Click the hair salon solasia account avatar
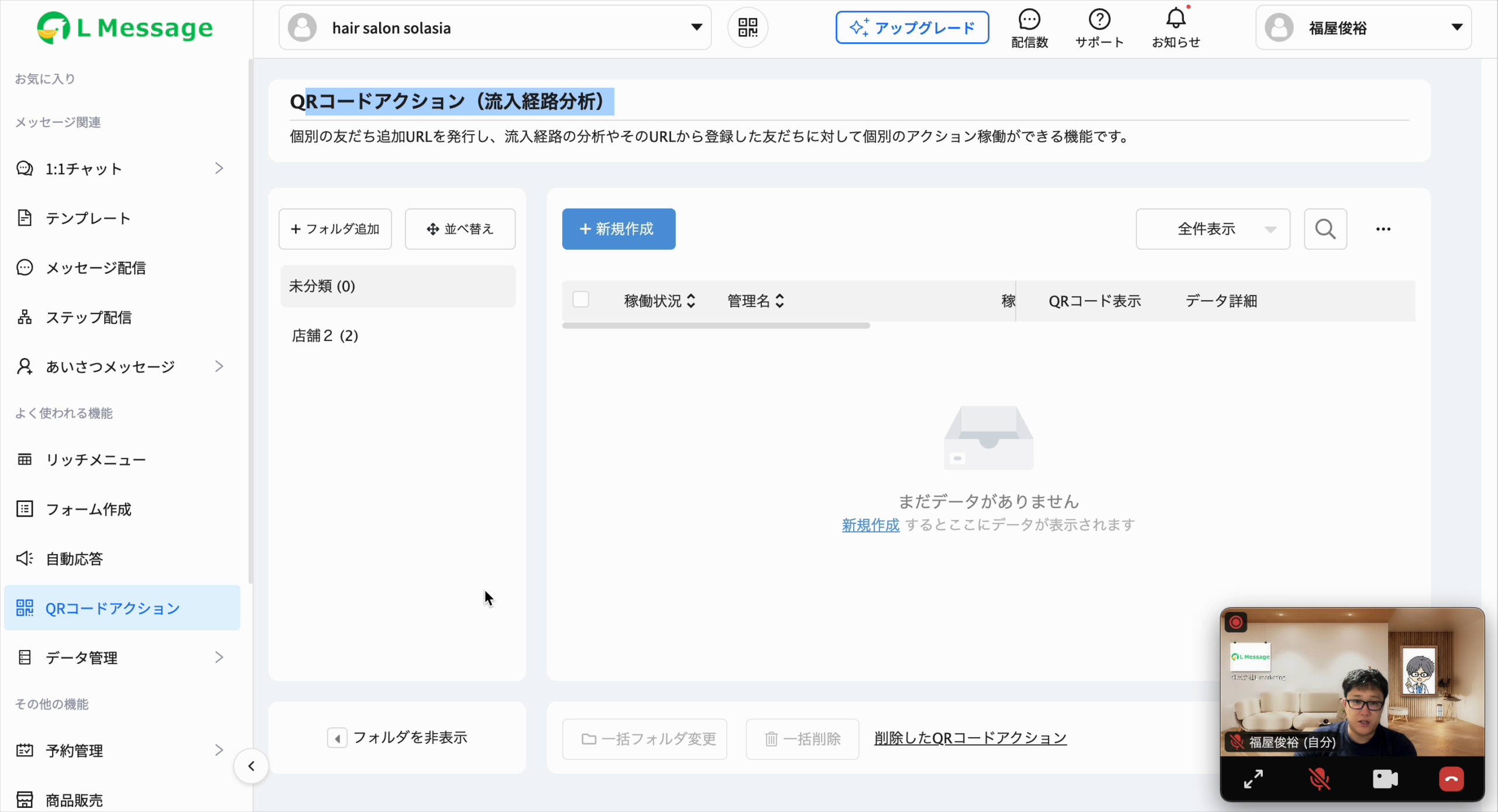The width and height of the screenshot is (1498, 812). pyautogui.click(x=303, y=27)
